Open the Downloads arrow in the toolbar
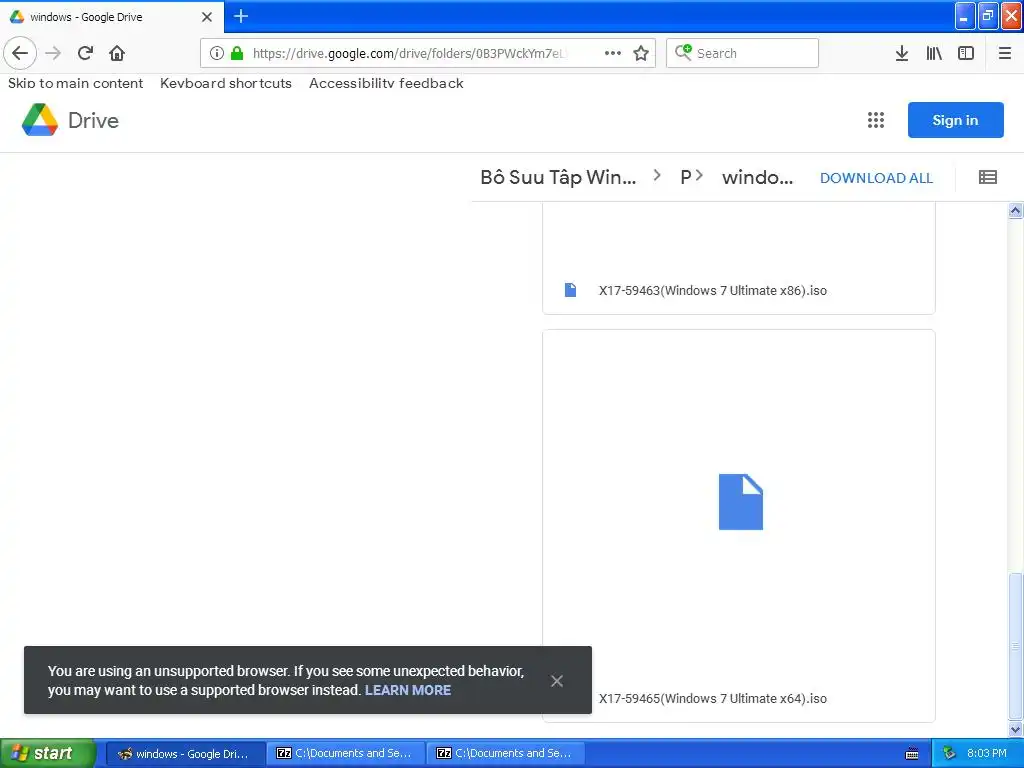Viewport: 1024px width, 768px height. pyautogui.click(x=902, y=53)
